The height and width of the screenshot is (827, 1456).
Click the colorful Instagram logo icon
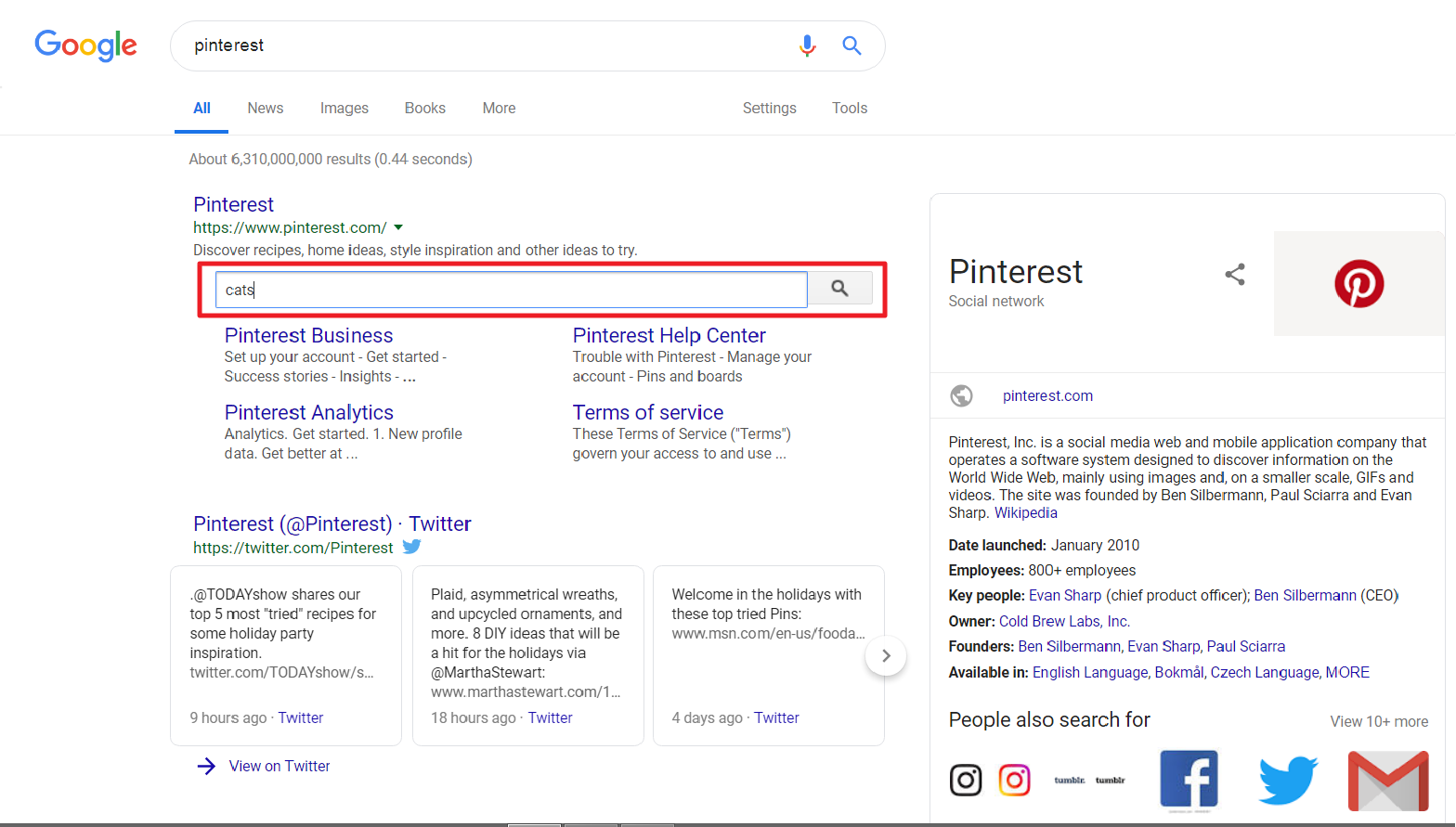pyautogui.click(x=1014, y=780)
